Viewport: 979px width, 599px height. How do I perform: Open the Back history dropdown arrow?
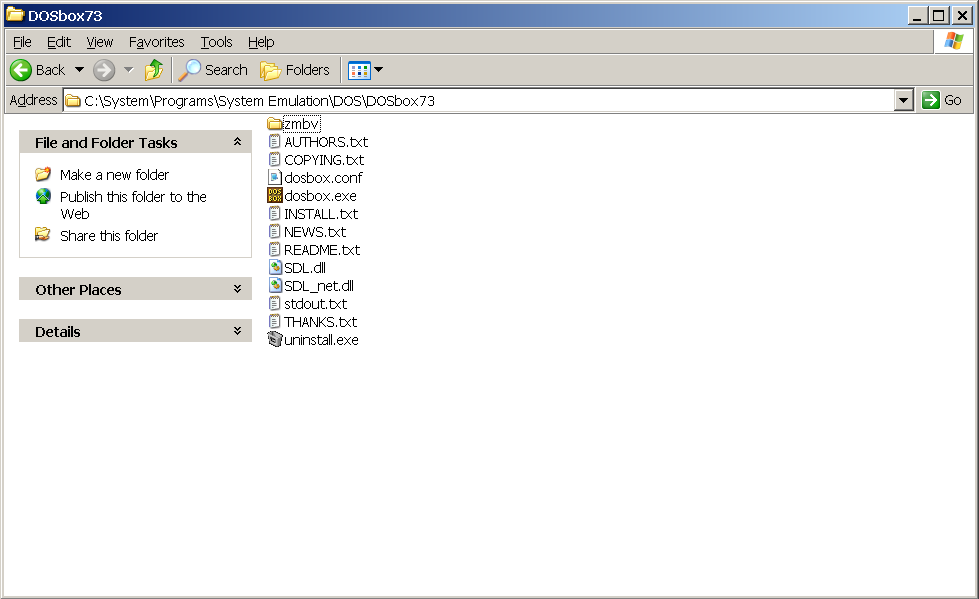pos(79,70)
